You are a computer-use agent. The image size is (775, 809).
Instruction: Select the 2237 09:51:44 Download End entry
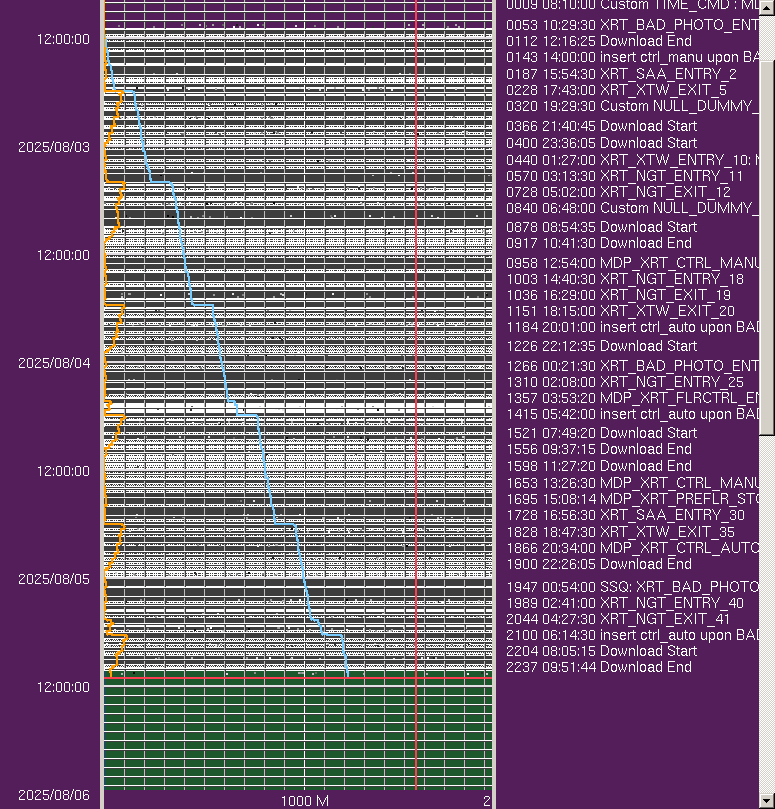599,667
